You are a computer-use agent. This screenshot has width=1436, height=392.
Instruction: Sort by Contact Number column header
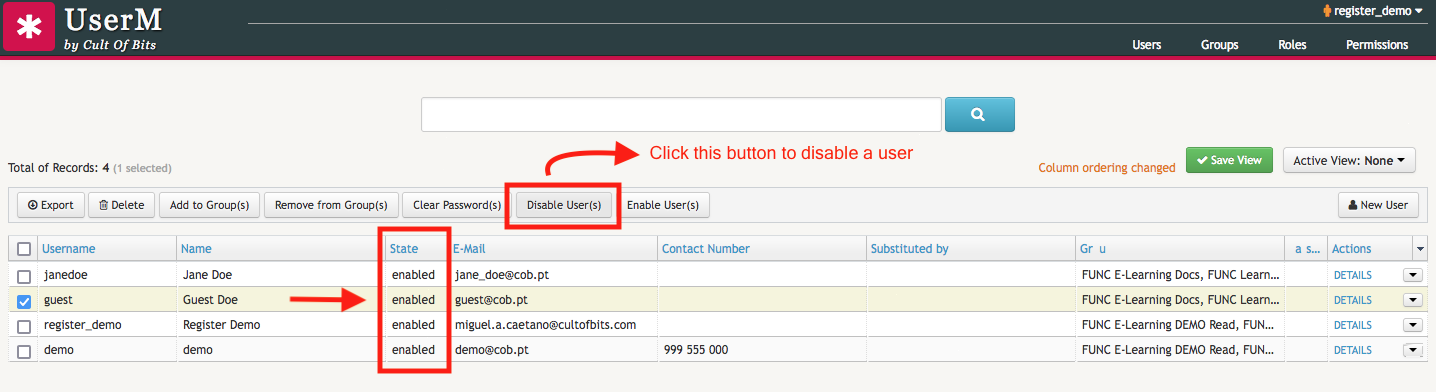(x=706, y=249)
